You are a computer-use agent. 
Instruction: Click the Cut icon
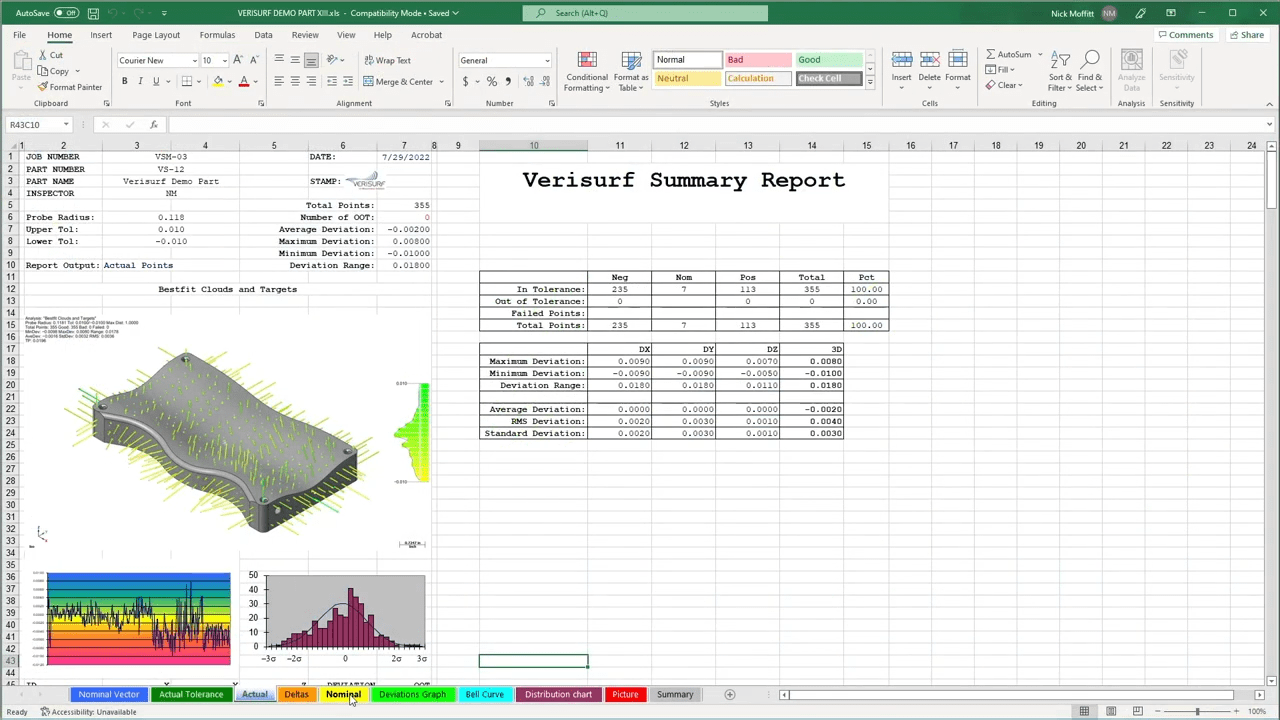[x=43, y=55]
